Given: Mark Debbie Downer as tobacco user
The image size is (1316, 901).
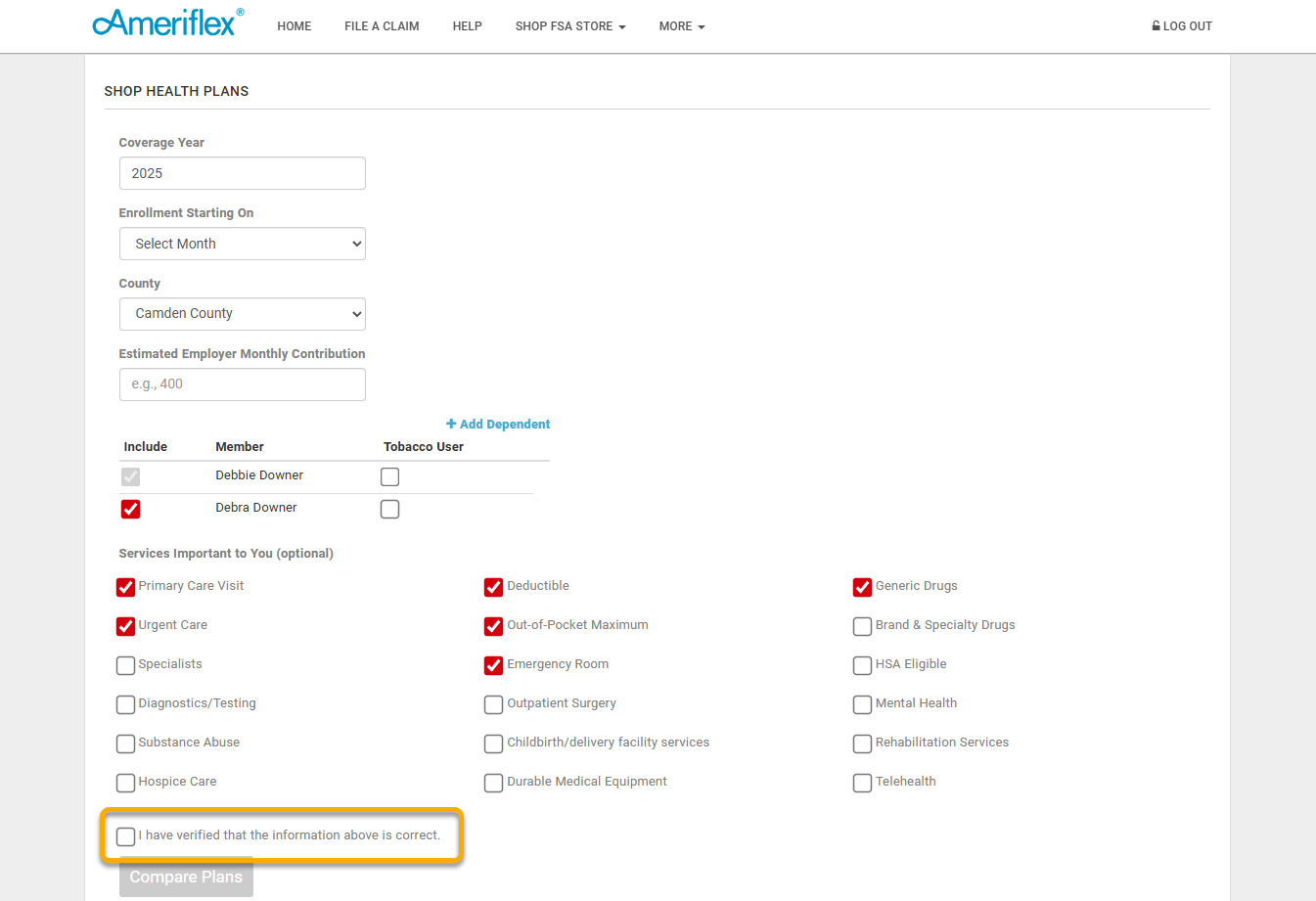Looking at the screenshot, I should click(x=389, y=476).
